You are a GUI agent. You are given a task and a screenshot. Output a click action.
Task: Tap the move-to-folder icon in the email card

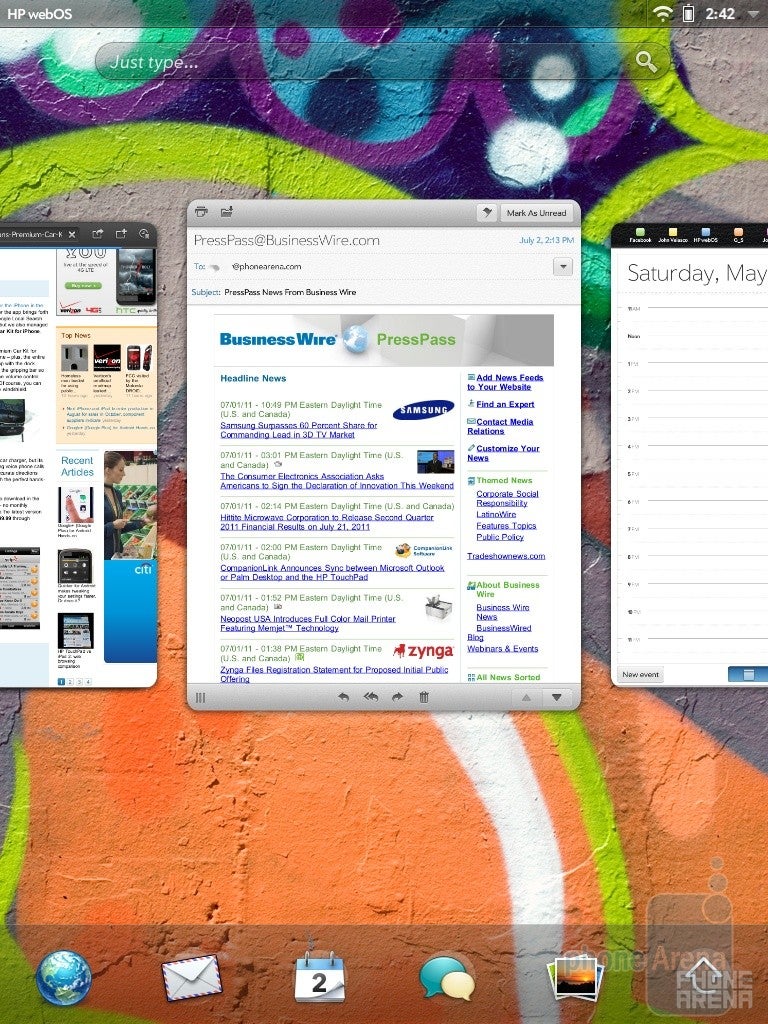pyautogui.click(x=227, y=212)
